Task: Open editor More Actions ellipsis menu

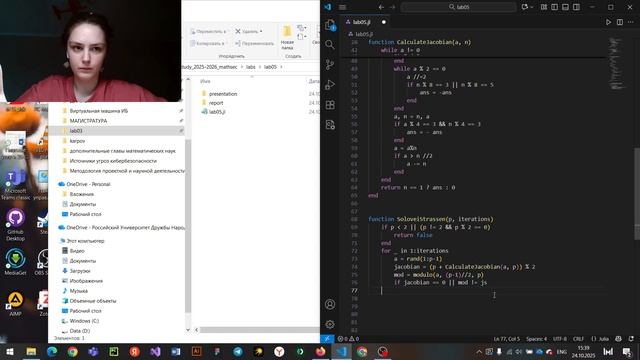Action: tap(631, 22)
